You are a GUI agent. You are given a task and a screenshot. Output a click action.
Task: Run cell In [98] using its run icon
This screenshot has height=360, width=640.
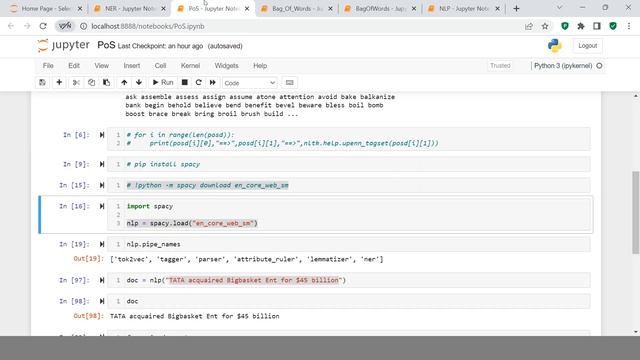(x=102, y=301)
